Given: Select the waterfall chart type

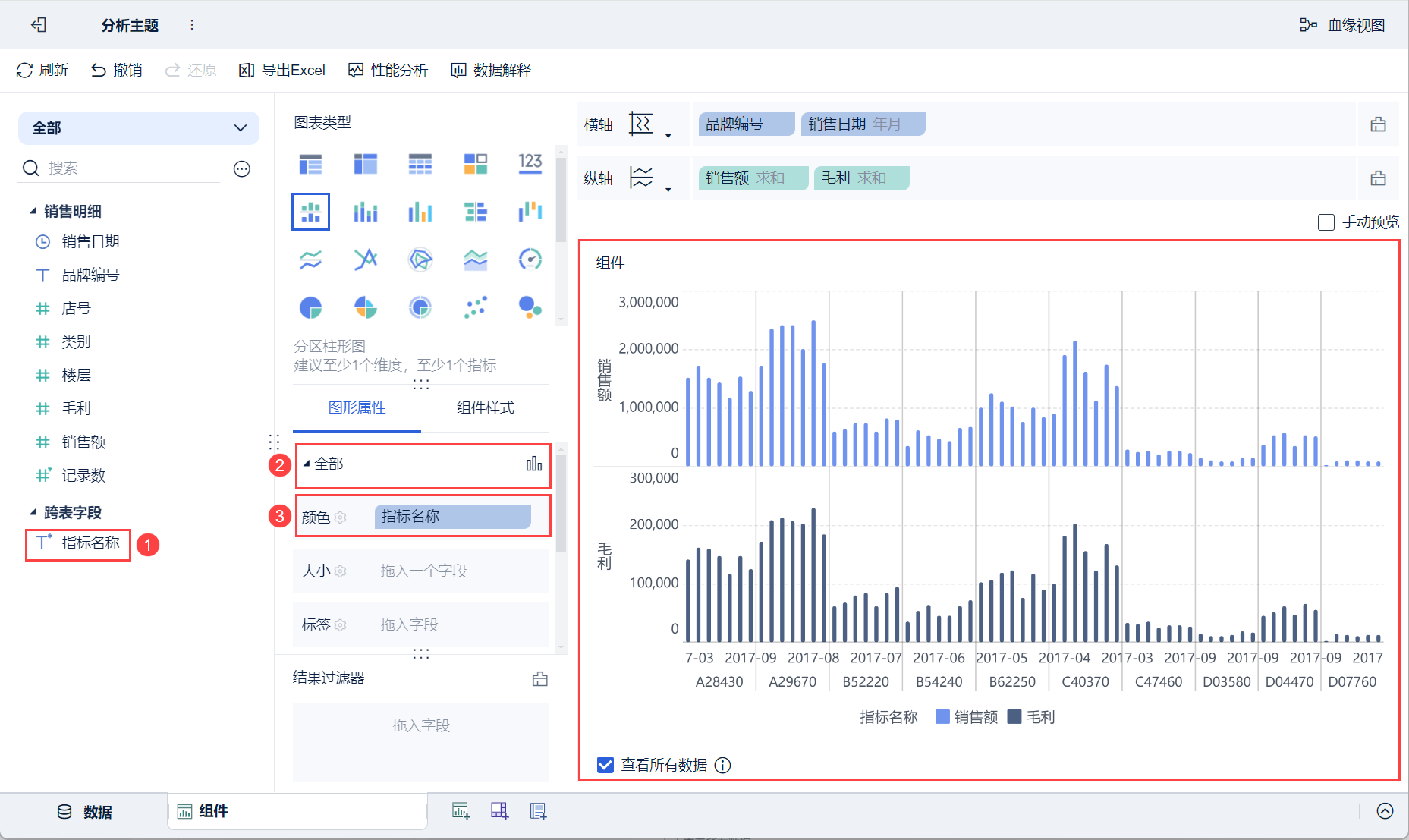Looking at the screenshot, I should 530,212.
